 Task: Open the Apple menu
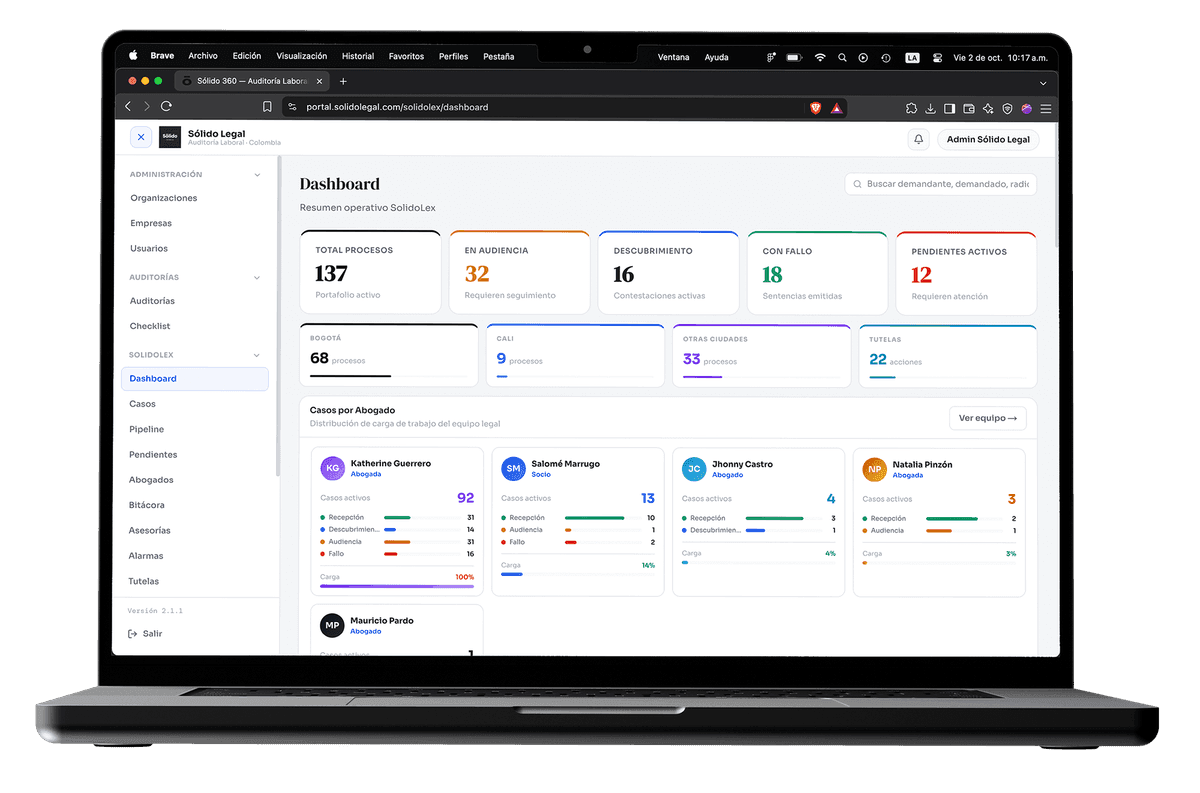click(132, 56)
